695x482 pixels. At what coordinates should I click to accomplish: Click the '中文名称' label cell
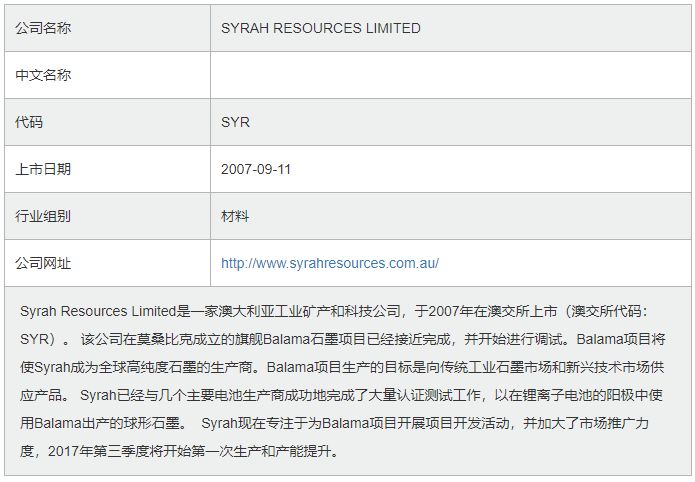click(x=107, y=75)
